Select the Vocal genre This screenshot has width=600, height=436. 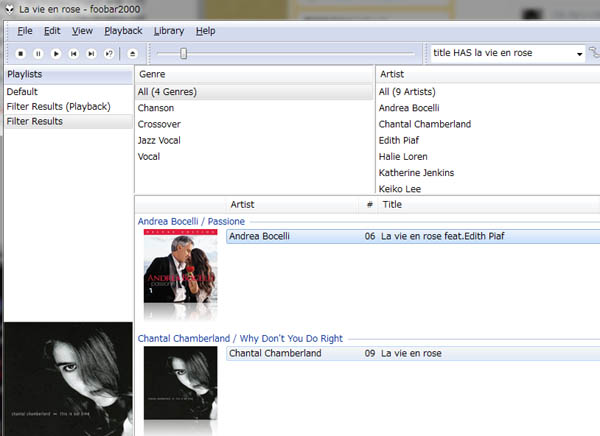(x=254, y=157)
